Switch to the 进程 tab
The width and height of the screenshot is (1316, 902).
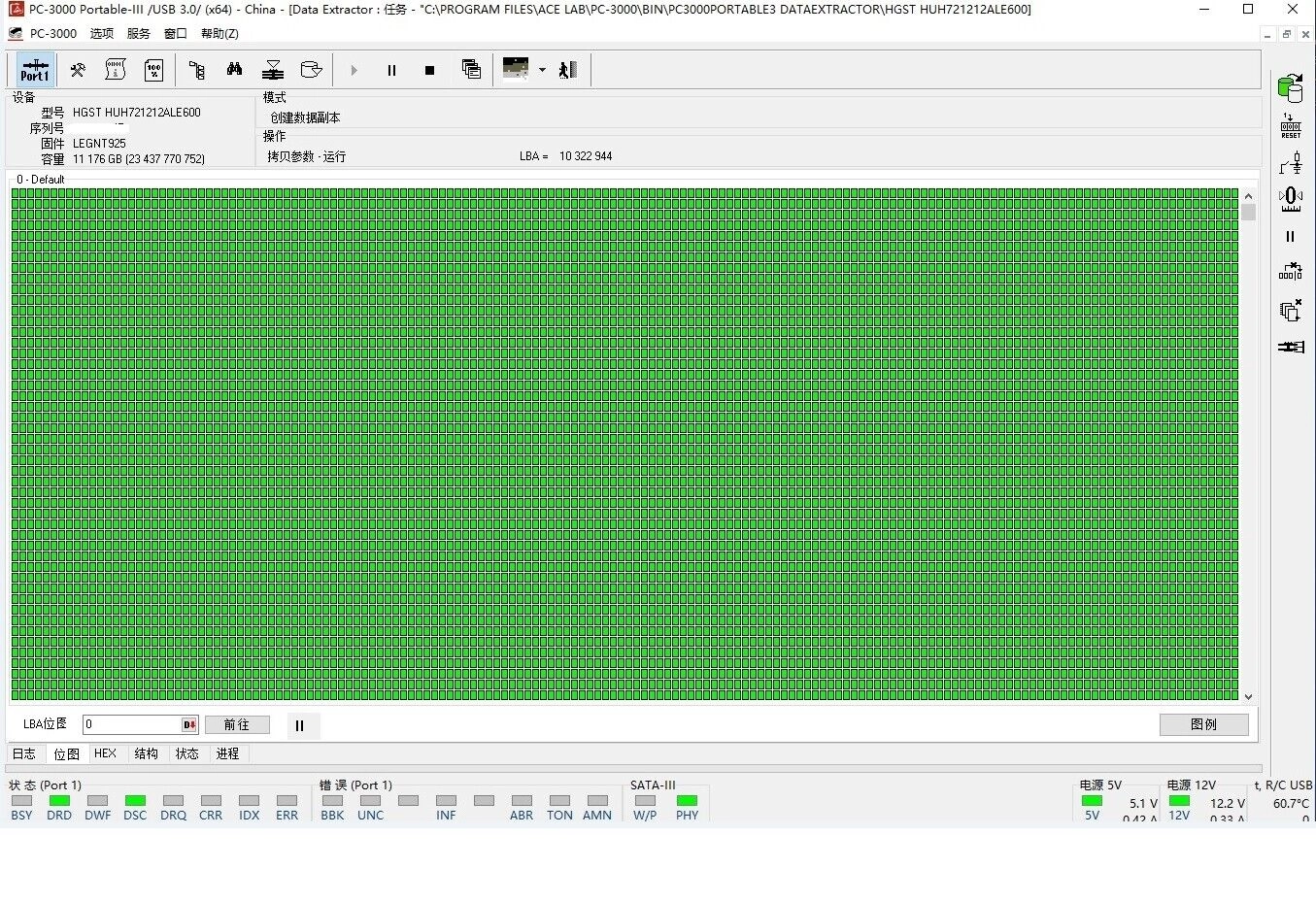tap(227, 753)
